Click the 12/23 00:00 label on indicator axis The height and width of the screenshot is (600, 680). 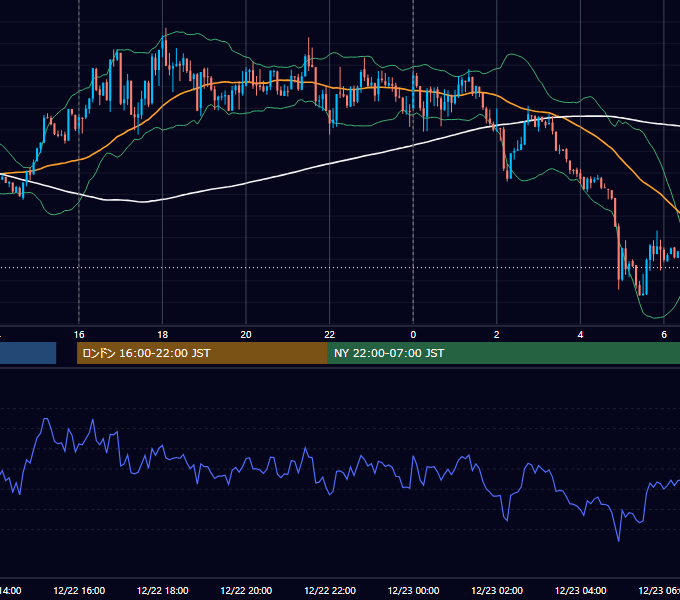pyautogui.click(x=413, y=590)
